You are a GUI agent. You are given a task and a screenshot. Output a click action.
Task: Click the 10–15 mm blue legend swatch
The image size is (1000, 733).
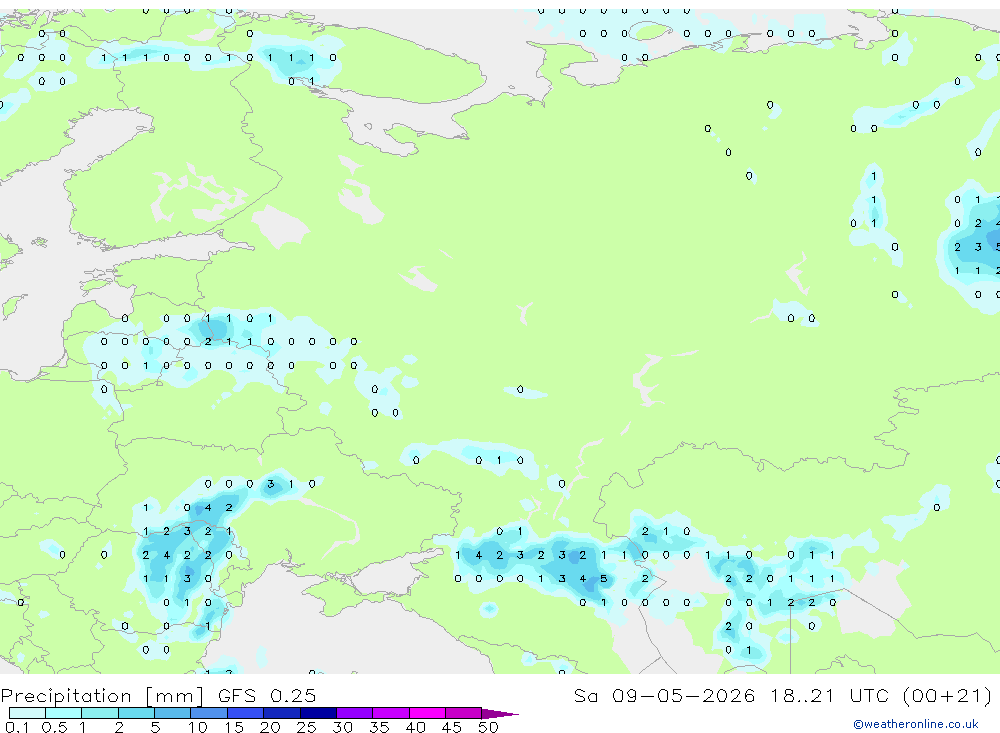coord(209,713)
